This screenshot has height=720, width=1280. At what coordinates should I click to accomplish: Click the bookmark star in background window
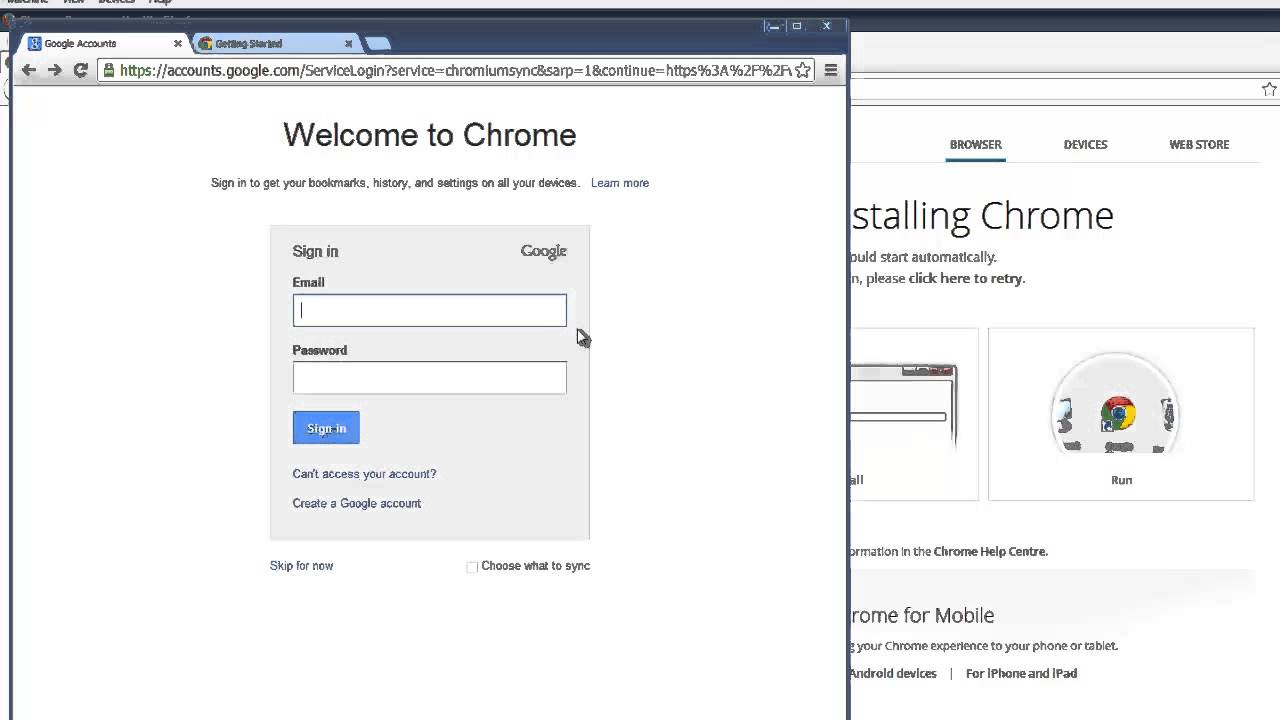pyautogui.click(x=1269, y=89)
